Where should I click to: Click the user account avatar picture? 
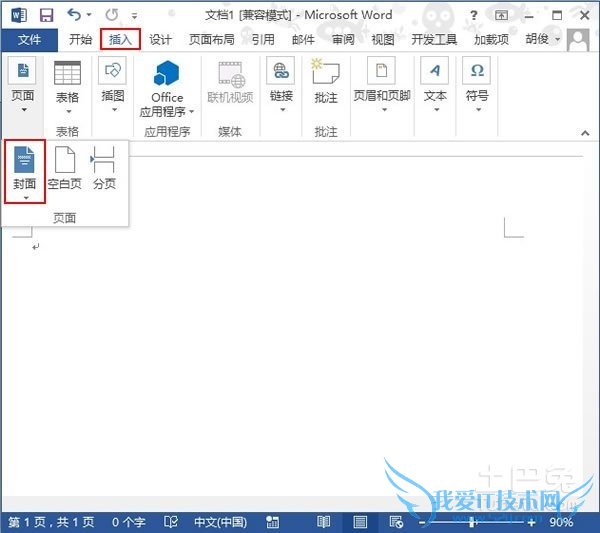(578, 40)
